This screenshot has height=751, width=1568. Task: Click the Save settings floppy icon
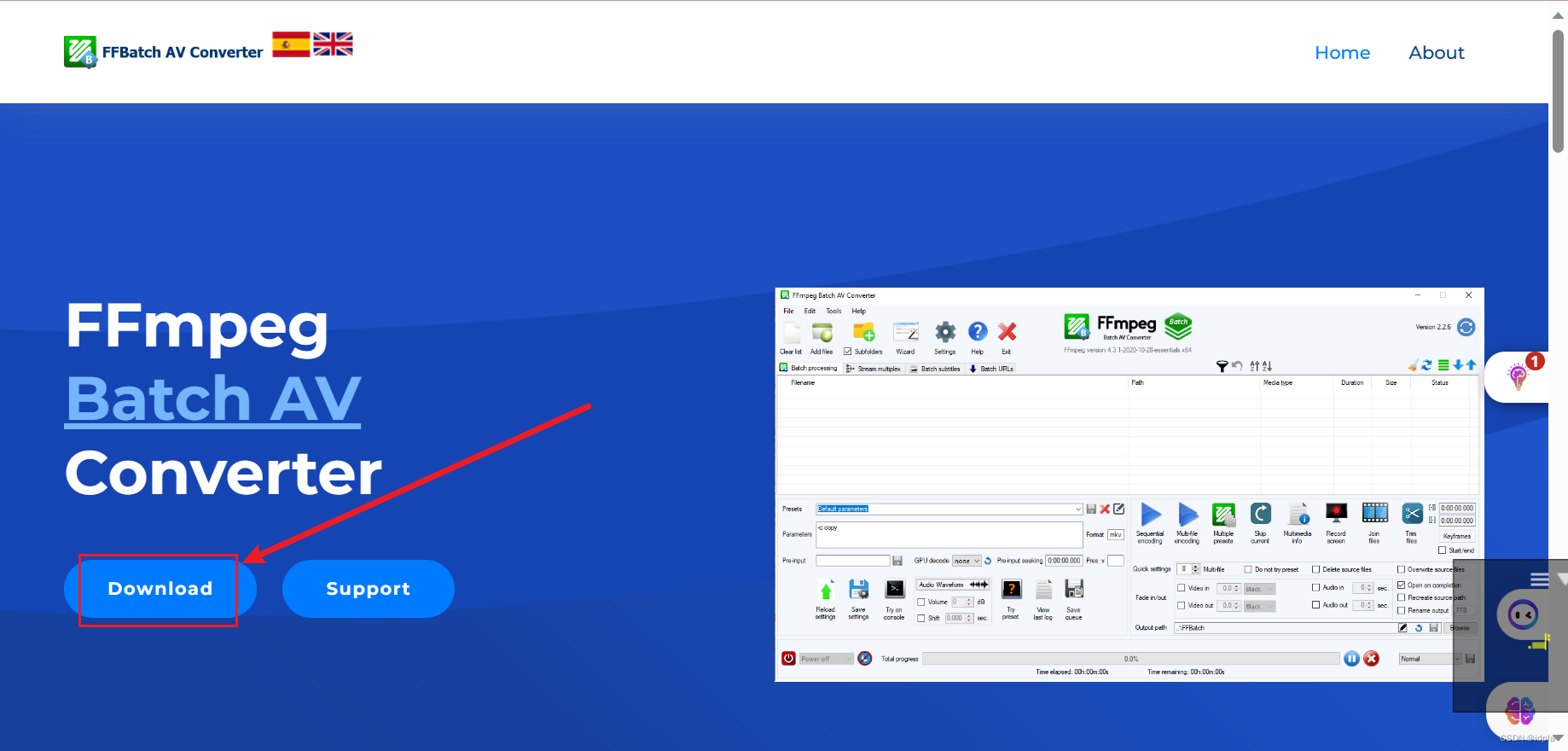pyautogui.click(x=858, y=590)
